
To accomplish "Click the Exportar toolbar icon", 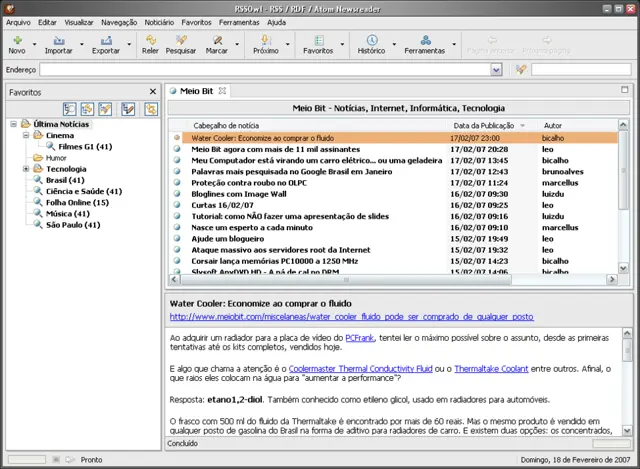I will pos(106,40).
